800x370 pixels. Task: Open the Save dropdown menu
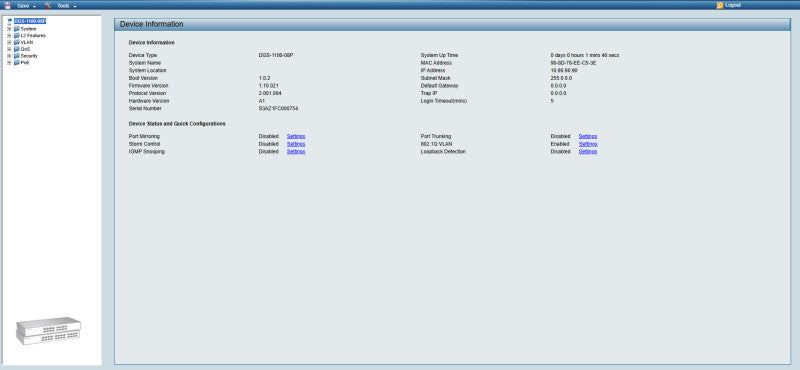(27, 6)
